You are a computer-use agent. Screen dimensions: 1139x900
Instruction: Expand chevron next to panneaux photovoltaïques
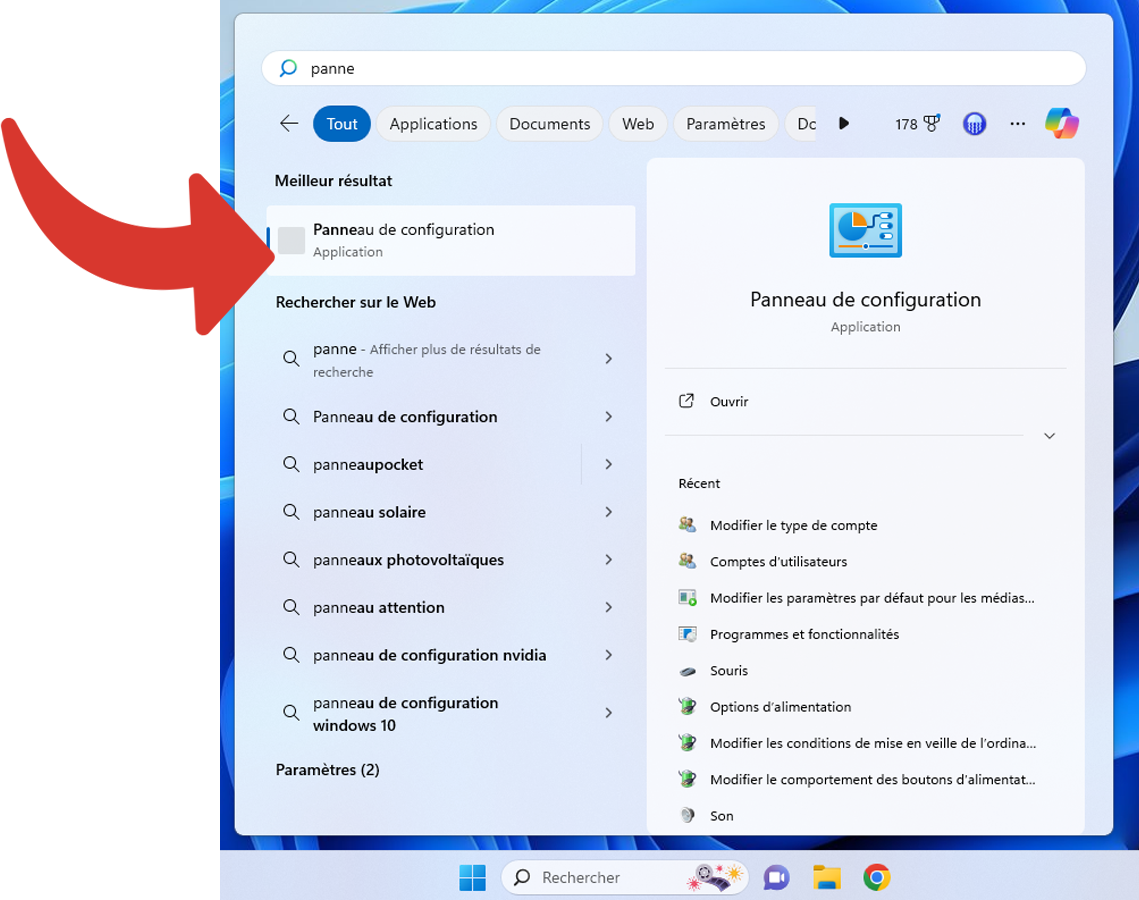[x=609, y=559]
